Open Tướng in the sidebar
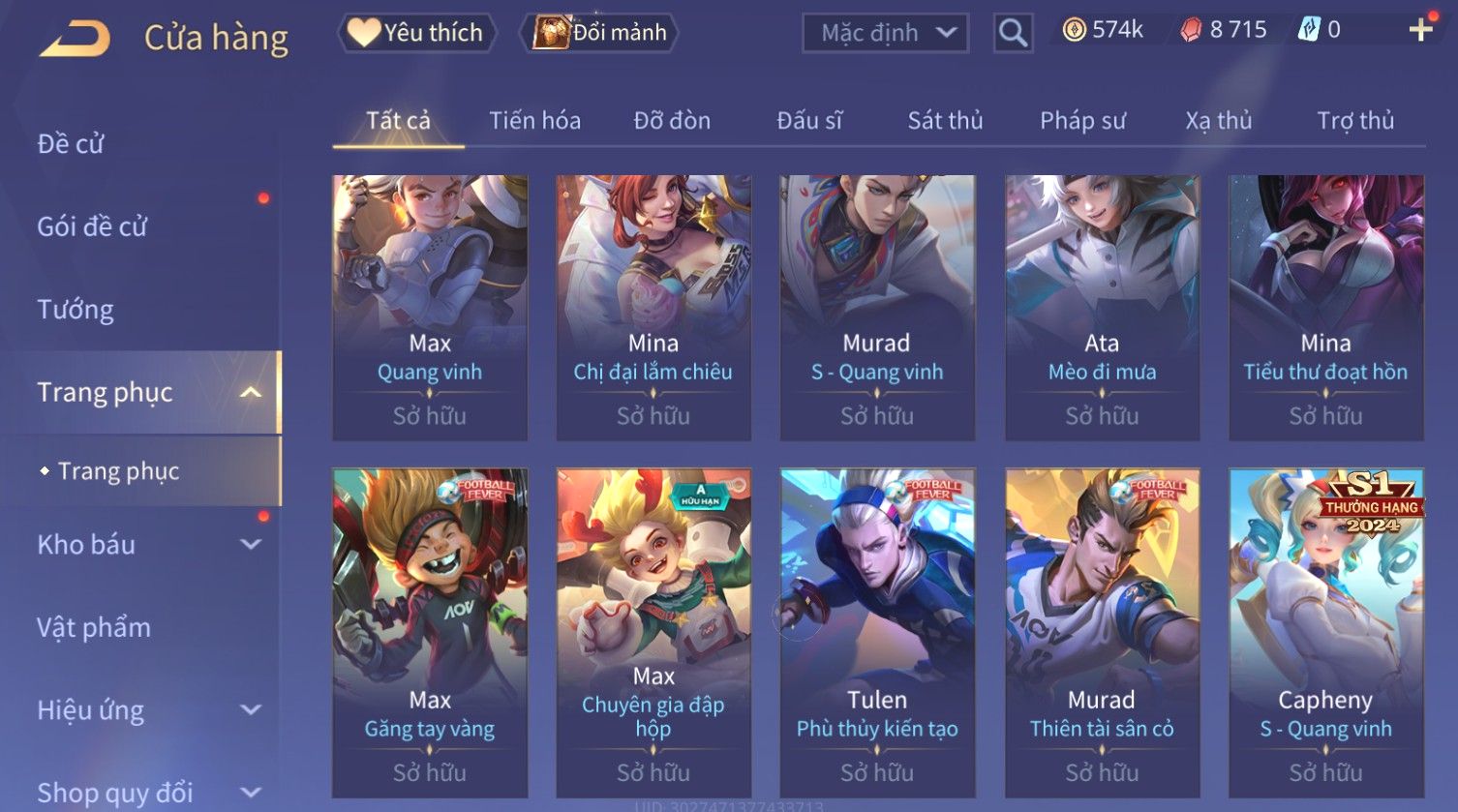 76,310
